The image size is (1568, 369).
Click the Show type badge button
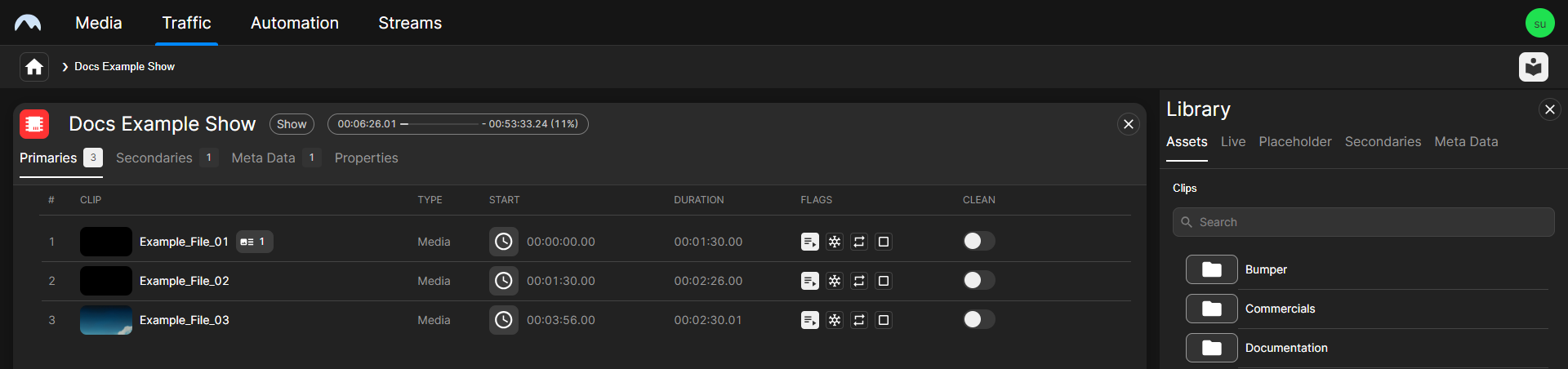pyautogui.click(x=292, y=124)
